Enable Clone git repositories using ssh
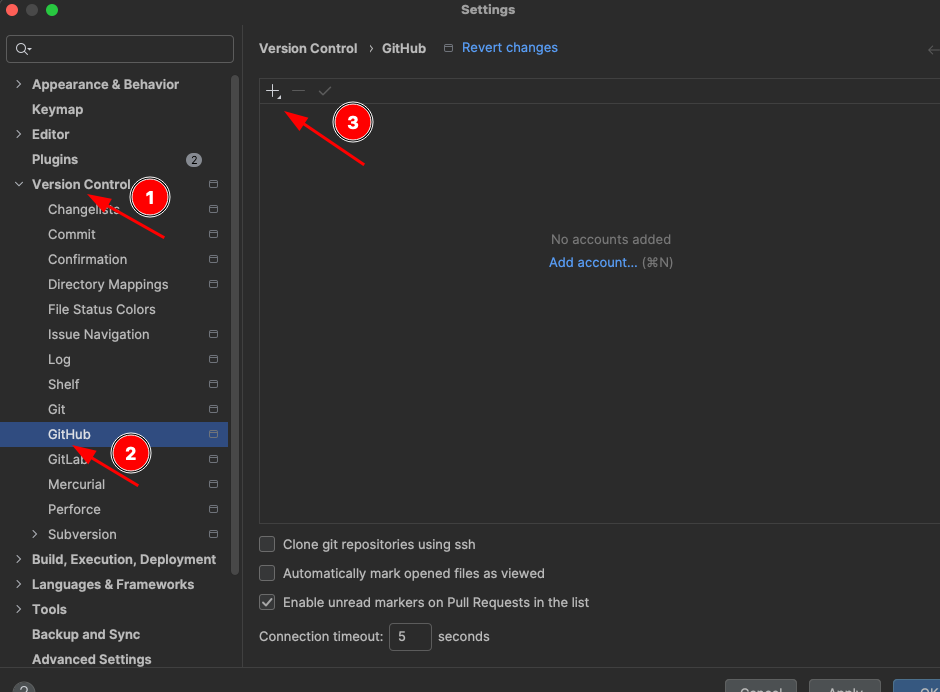The image size is (940, 692). (267, 544)
